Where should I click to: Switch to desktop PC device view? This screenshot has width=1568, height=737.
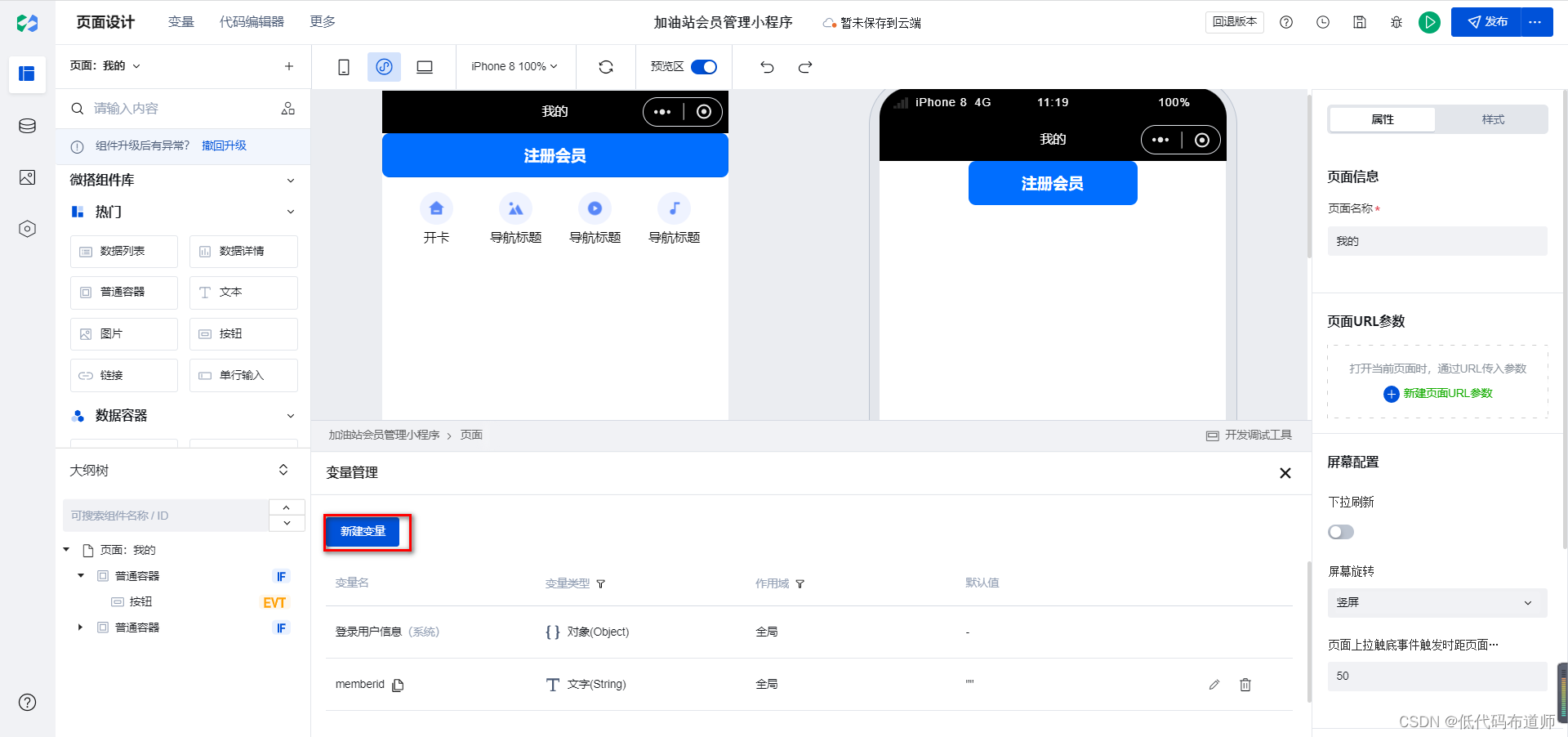425,67
